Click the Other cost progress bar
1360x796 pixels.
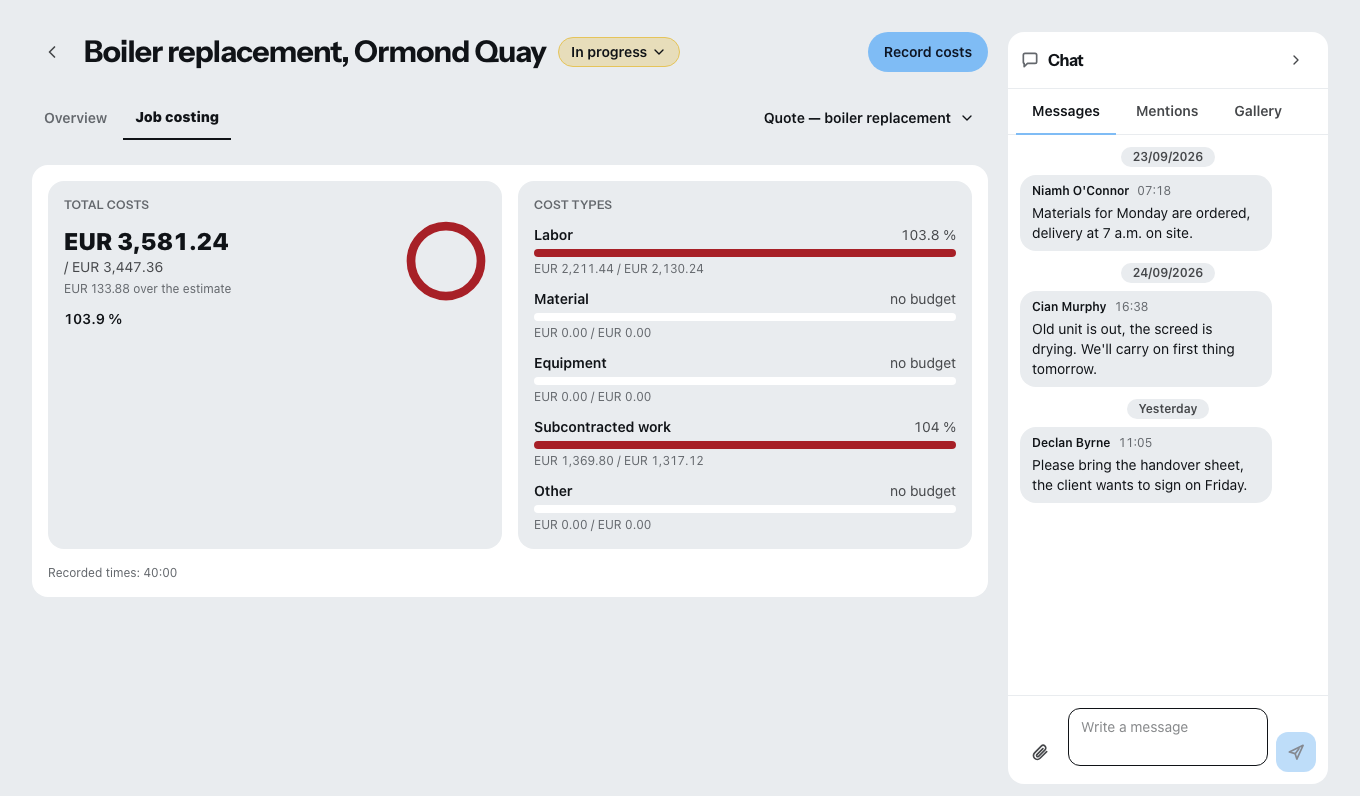click(745, 509)
